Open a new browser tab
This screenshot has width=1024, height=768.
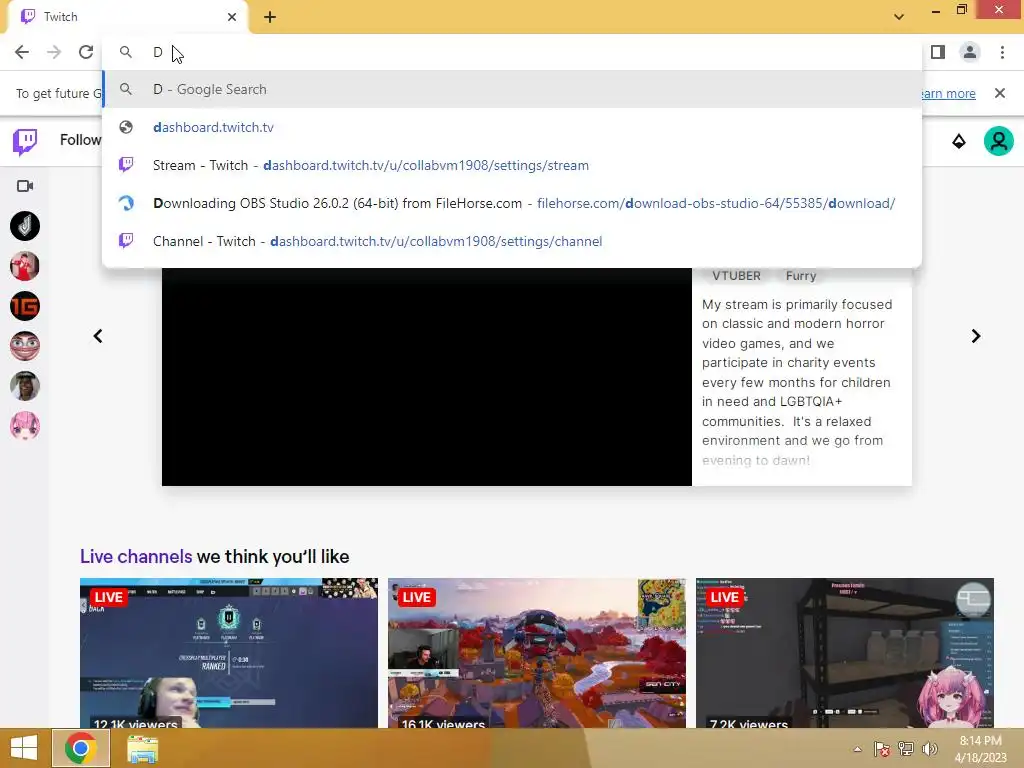(x=270, y=17)
